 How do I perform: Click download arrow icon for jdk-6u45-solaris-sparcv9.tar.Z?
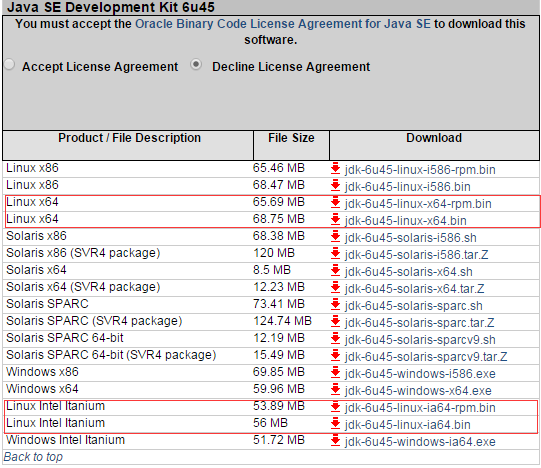click(335, 355)
